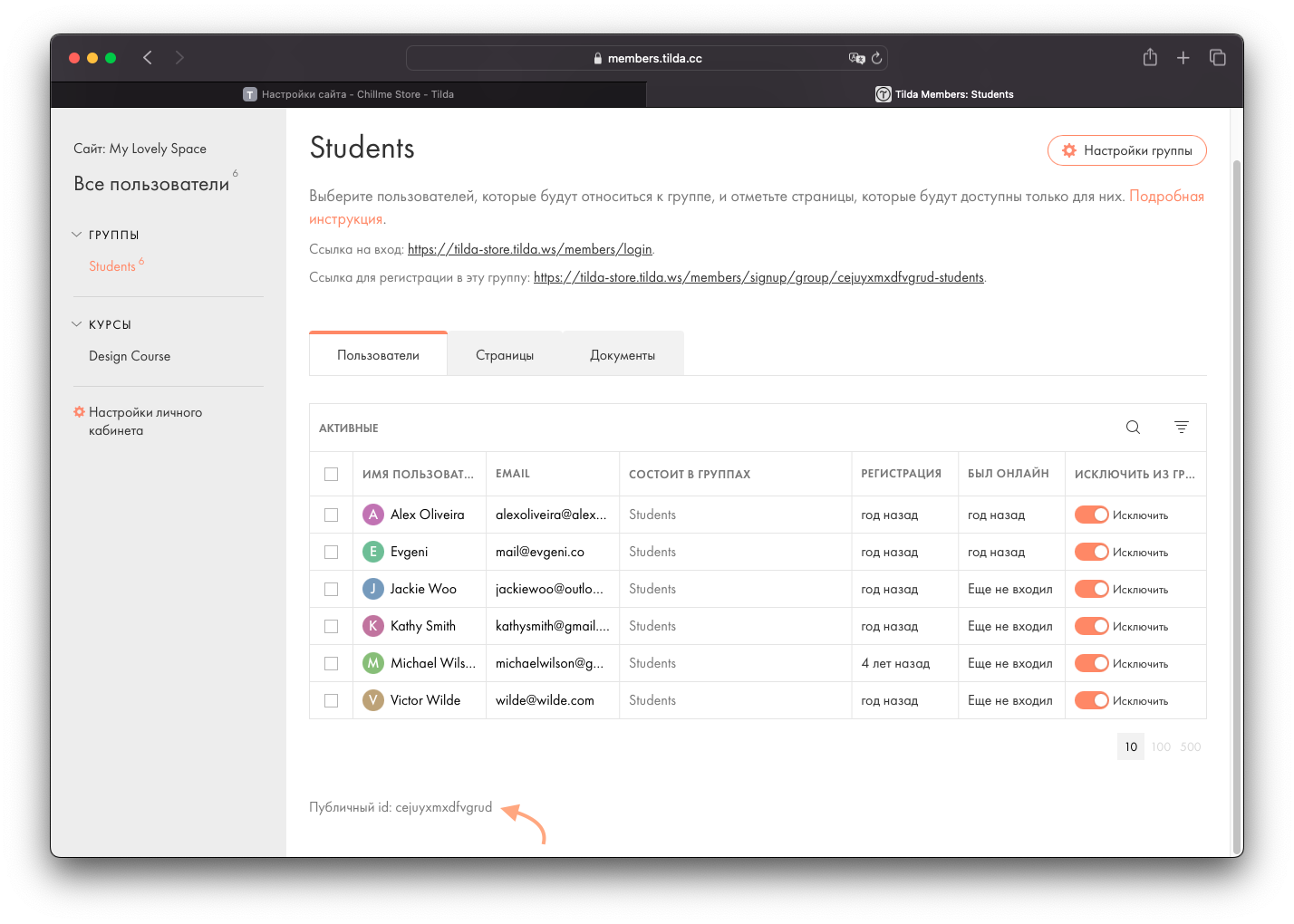Screen dimensions: 1294x924
Task: Open the Подробная инструкция link
Action: (x=1166, y=197)
